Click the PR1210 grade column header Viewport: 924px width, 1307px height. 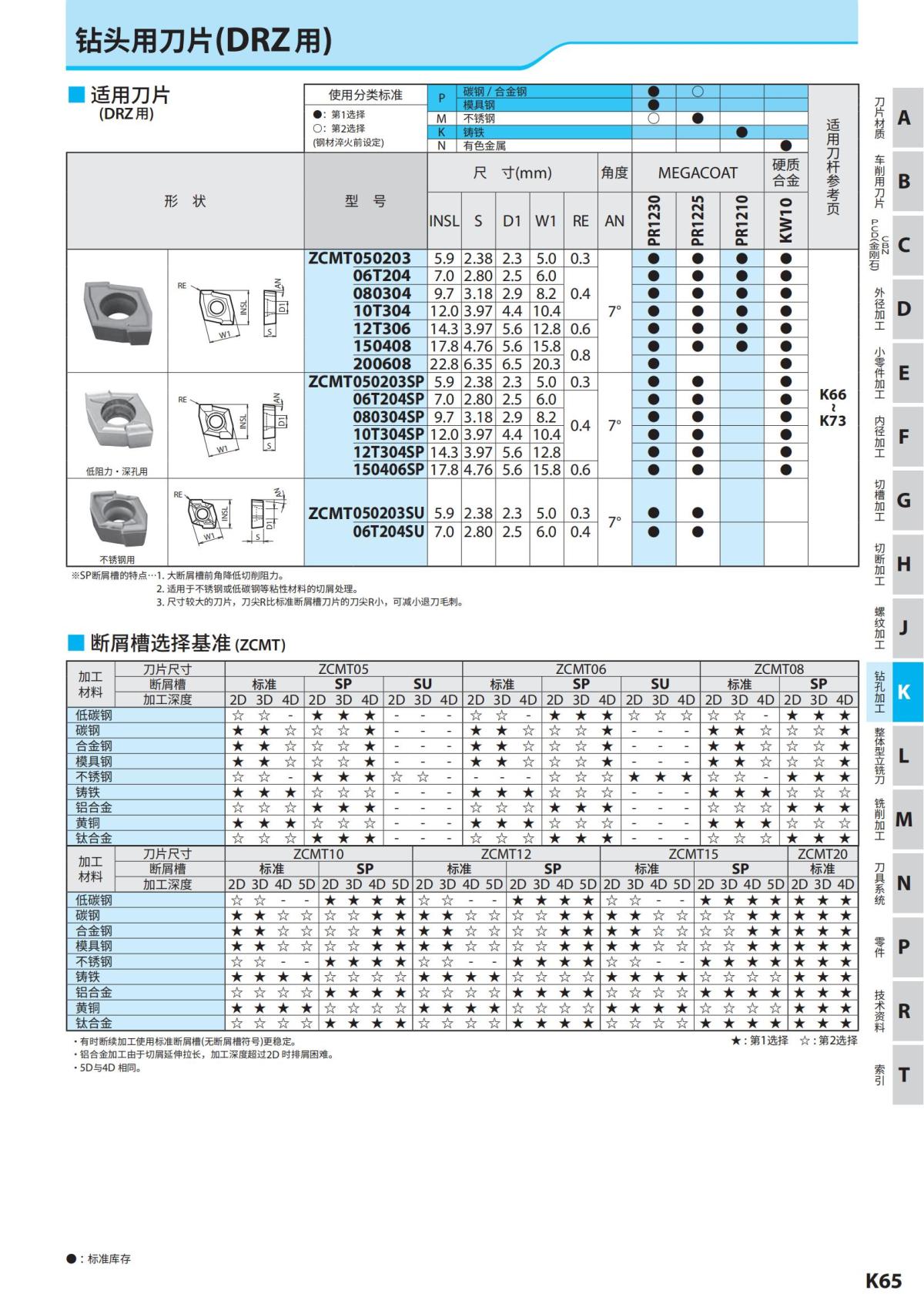pyautogui.click(x=742, y=220)
